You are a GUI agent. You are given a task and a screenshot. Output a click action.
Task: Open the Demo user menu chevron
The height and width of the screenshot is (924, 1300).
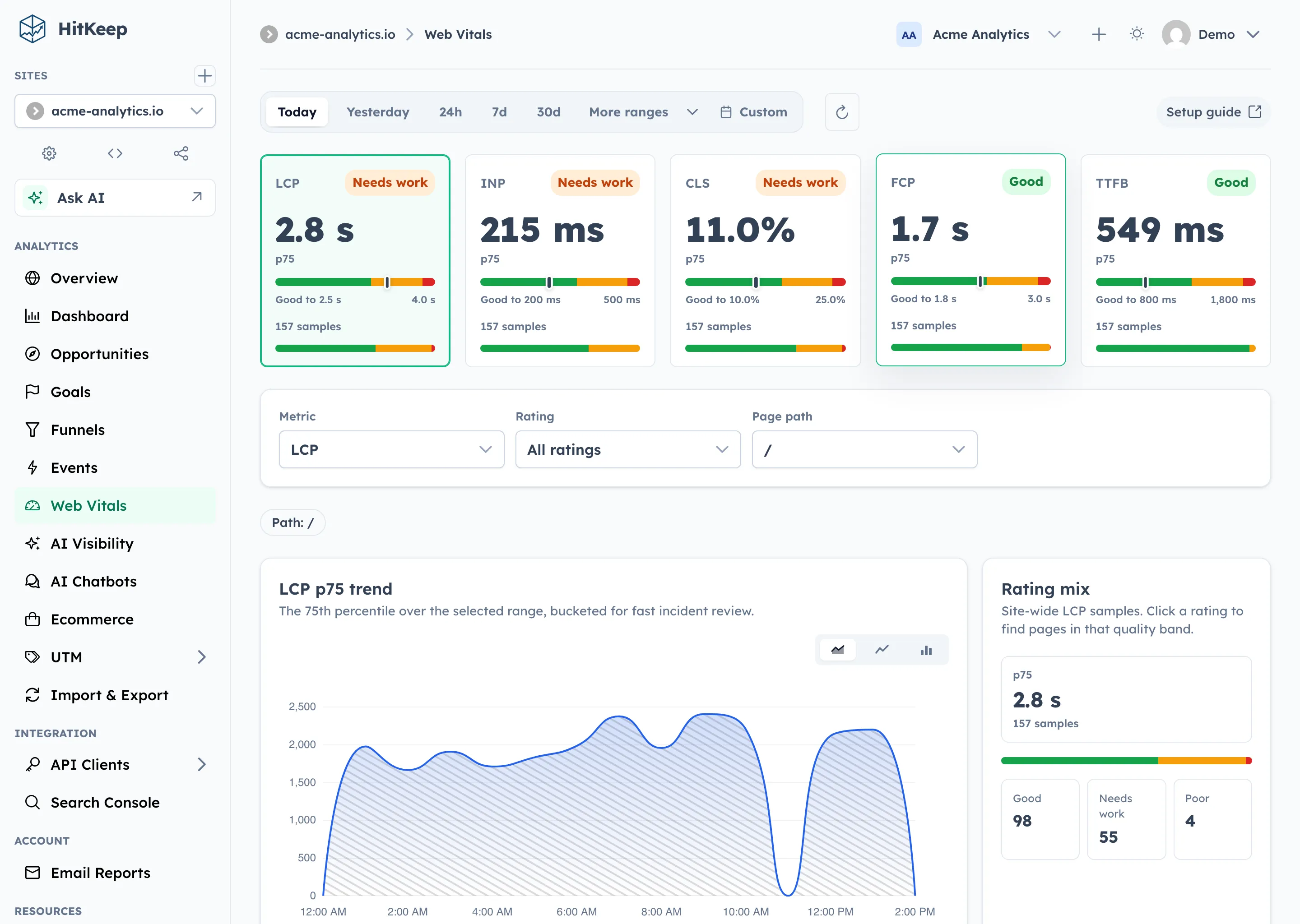click(1253, 35)
